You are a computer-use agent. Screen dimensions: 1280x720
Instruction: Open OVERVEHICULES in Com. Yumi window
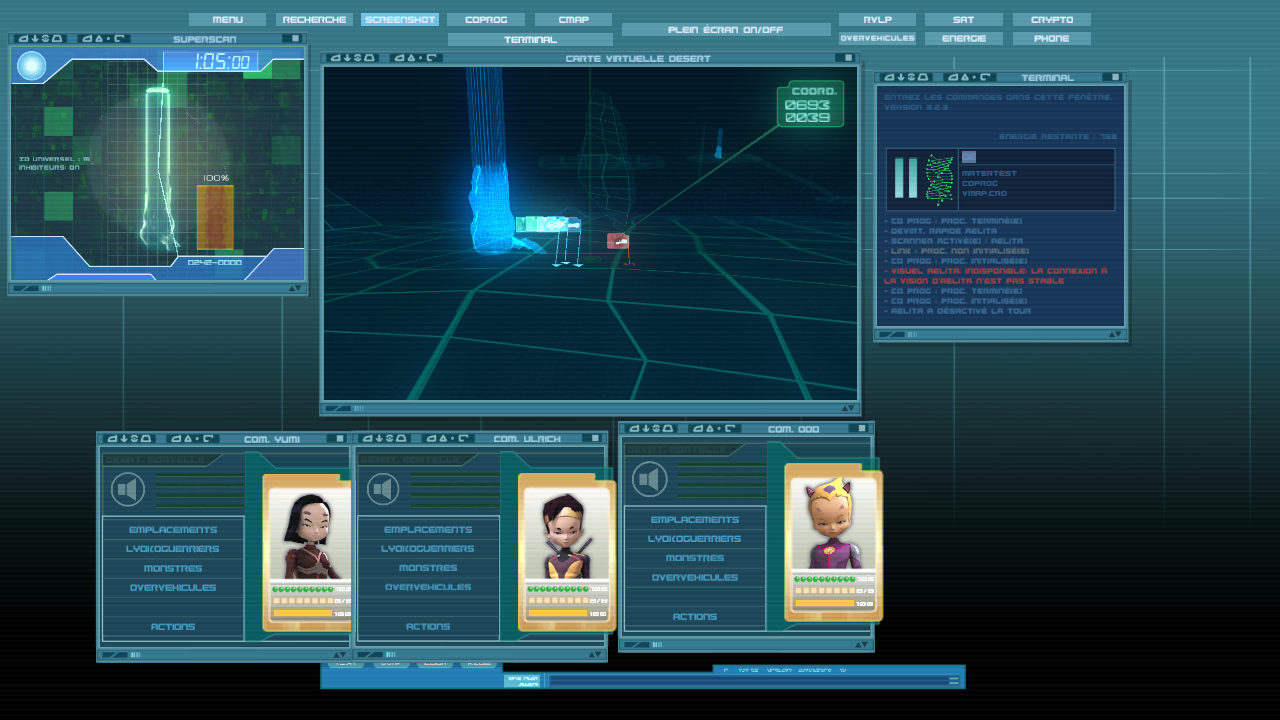pyautogui.click(x=173, y=588)
